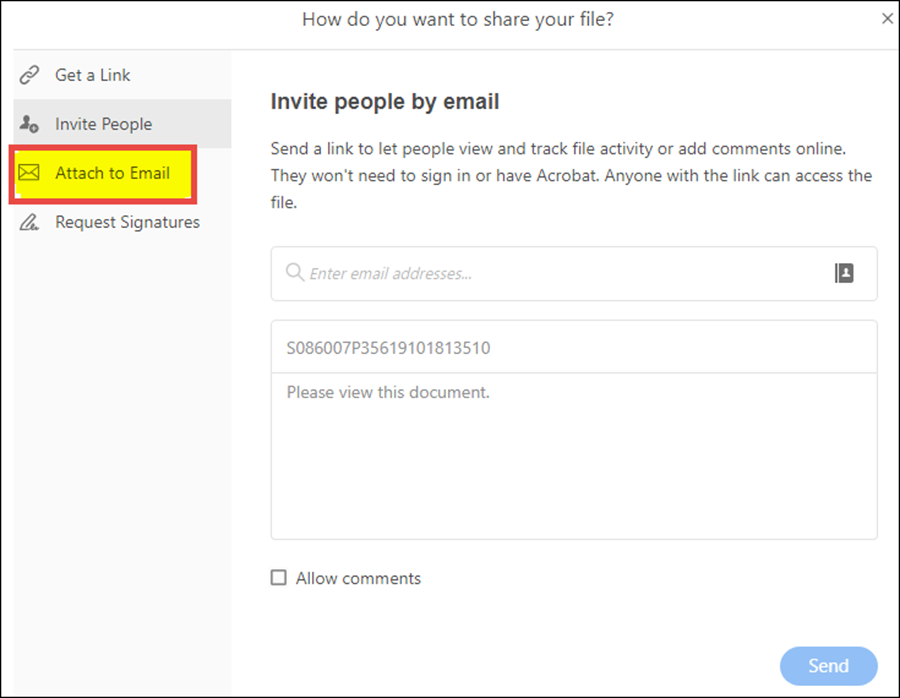Click the magnifier icon in email field
900x698 pixels.
click(x=294, y=272)
